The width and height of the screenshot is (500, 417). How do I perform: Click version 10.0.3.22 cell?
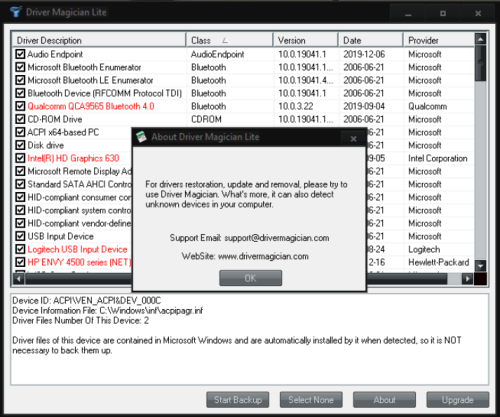tap(296, 106)
